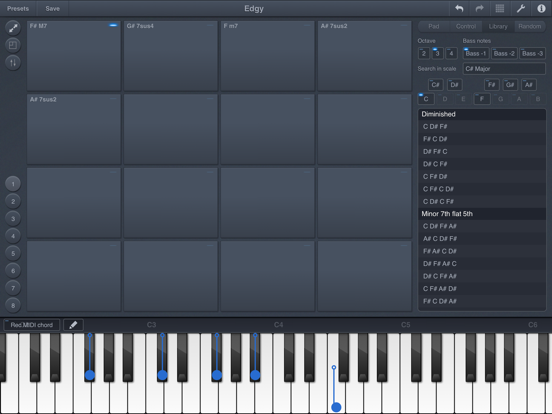Tap the G# 7sus4 chord pad

click(x=171, y=56)
